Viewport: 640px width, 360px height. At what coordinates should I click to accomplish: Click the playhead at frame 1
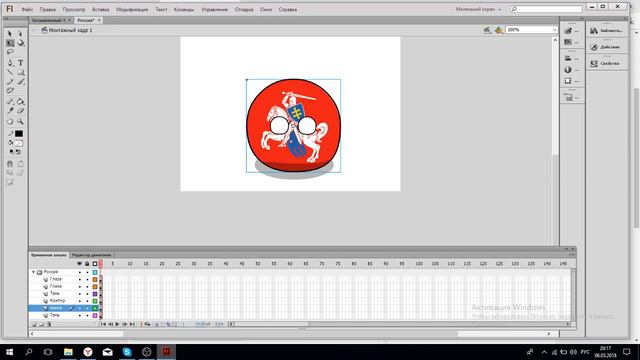(100, 264)
